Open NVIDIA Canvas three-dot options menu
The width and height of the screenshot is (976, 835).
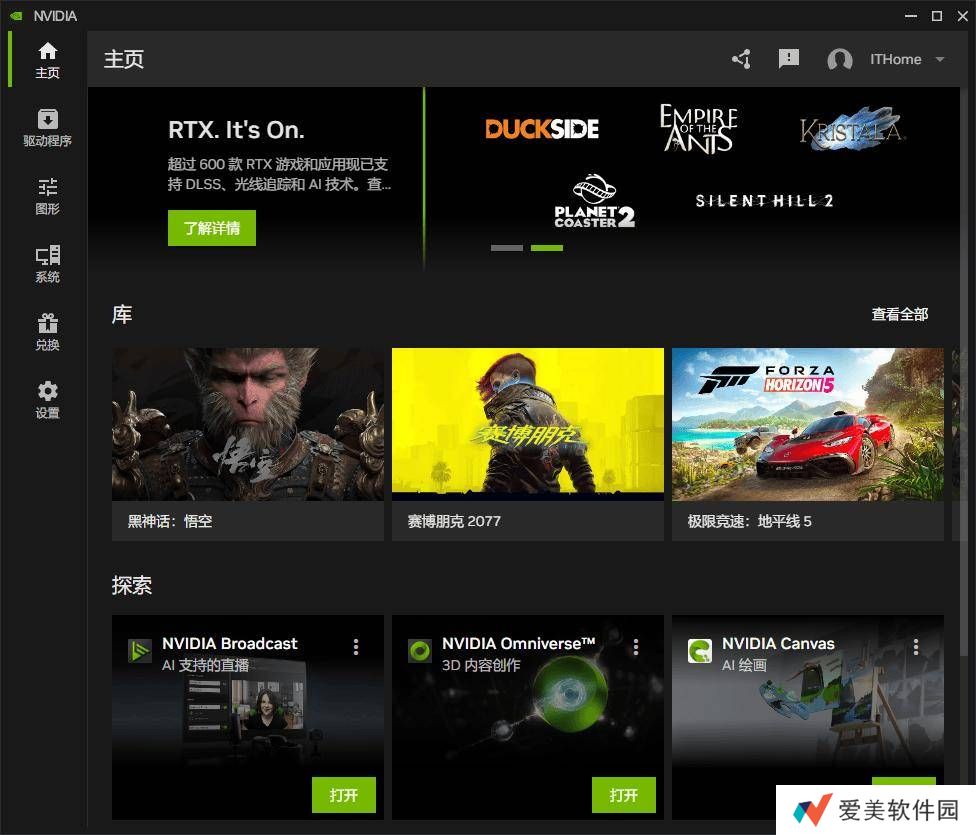click(916, 648)
